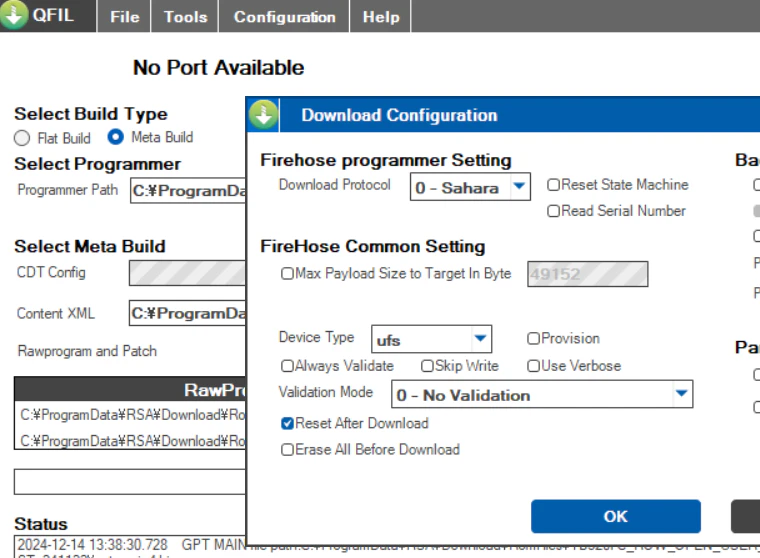Click the RawProgram table column header
760x558 pixels.
pos(130,389)
